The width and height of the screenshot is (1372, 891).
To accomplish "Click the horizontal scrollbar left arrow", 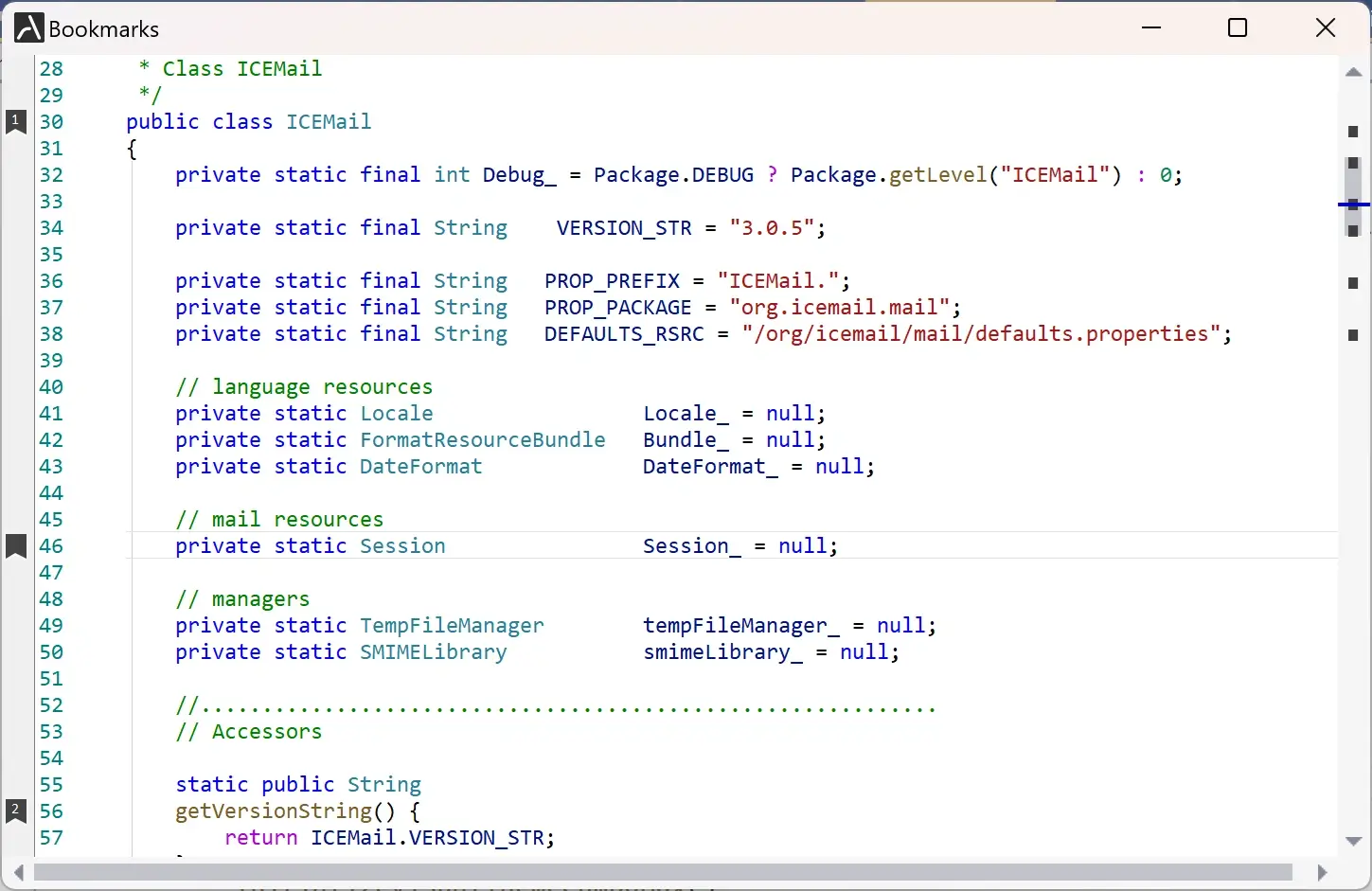I will 19,872.
